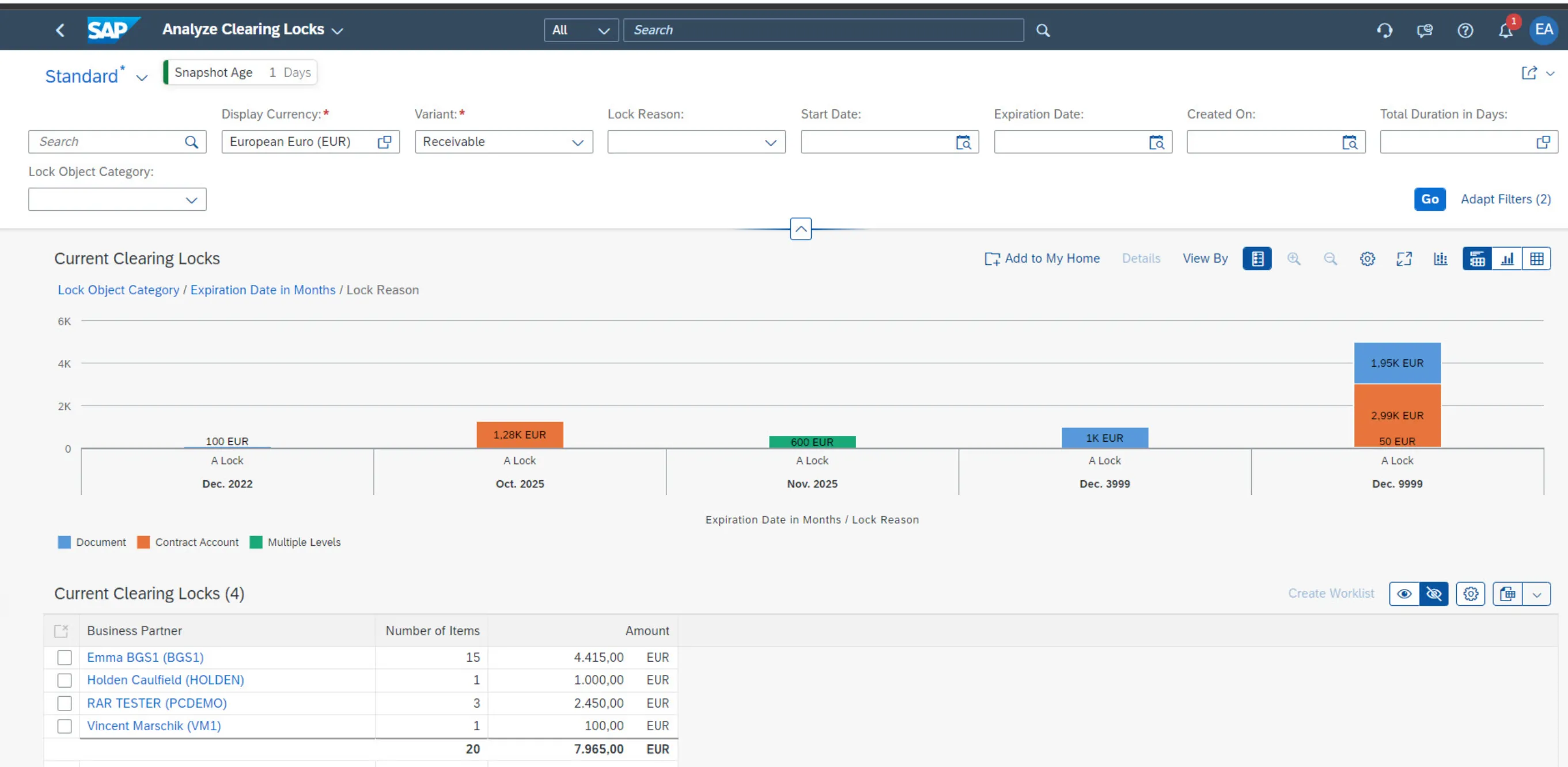Open Adapt Filters (2)

1505,199
